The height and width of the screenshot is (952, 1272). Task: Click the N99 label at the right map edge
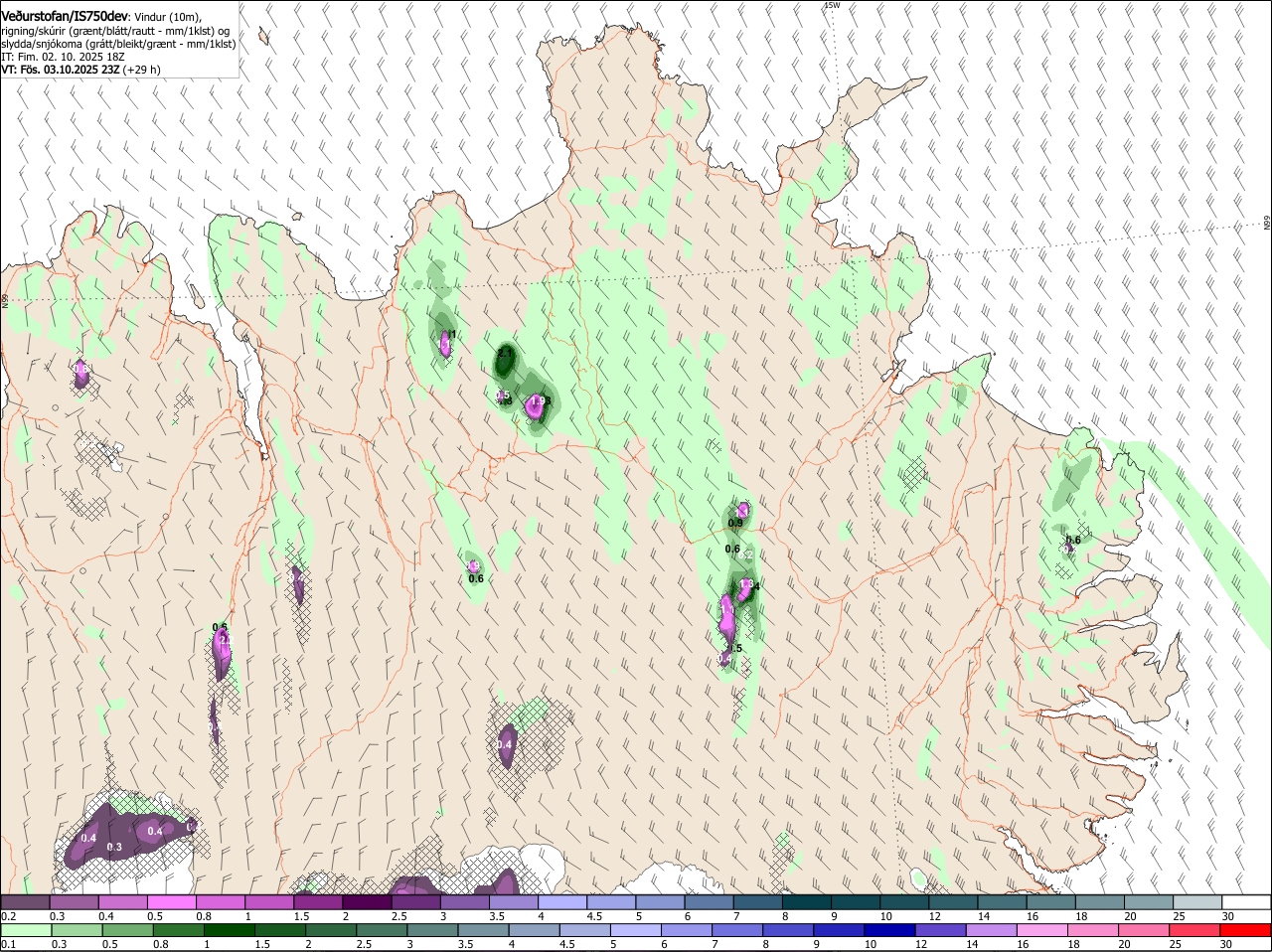1267,223
